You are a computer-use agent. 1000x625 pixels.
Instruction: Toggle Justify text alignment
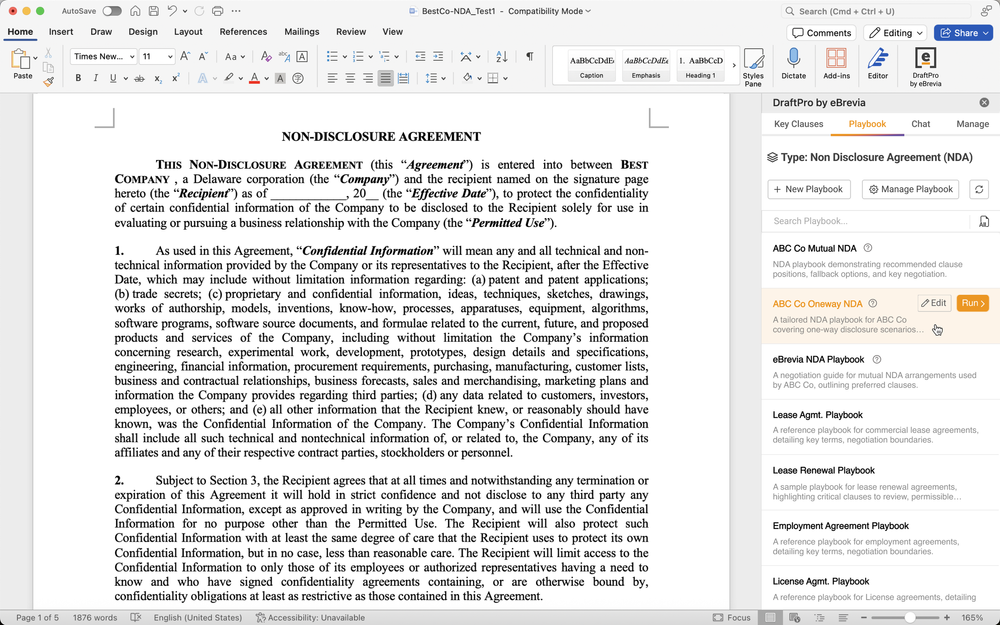coord(385,78)
